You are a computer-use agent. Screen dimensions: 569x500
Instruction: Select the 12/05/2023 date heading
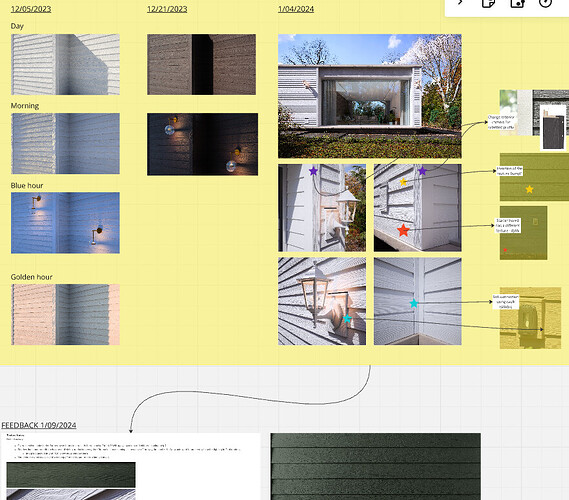point(31,9)
